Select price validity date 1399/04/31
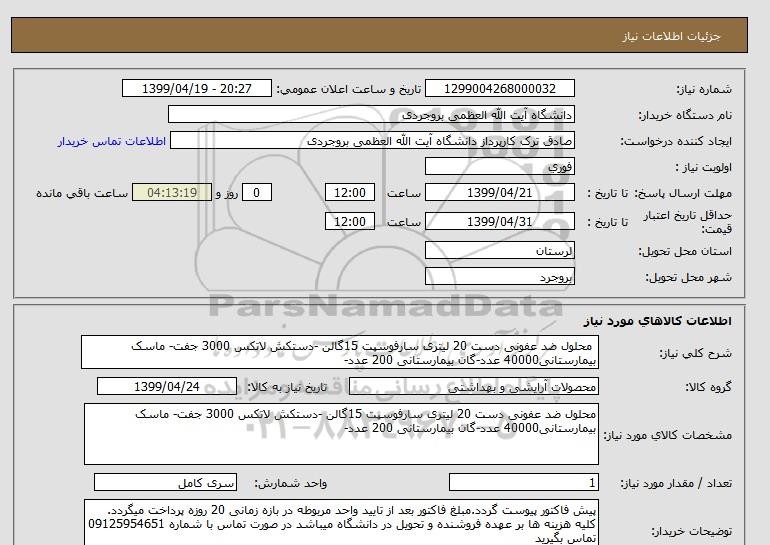 (x=499, y=221)
